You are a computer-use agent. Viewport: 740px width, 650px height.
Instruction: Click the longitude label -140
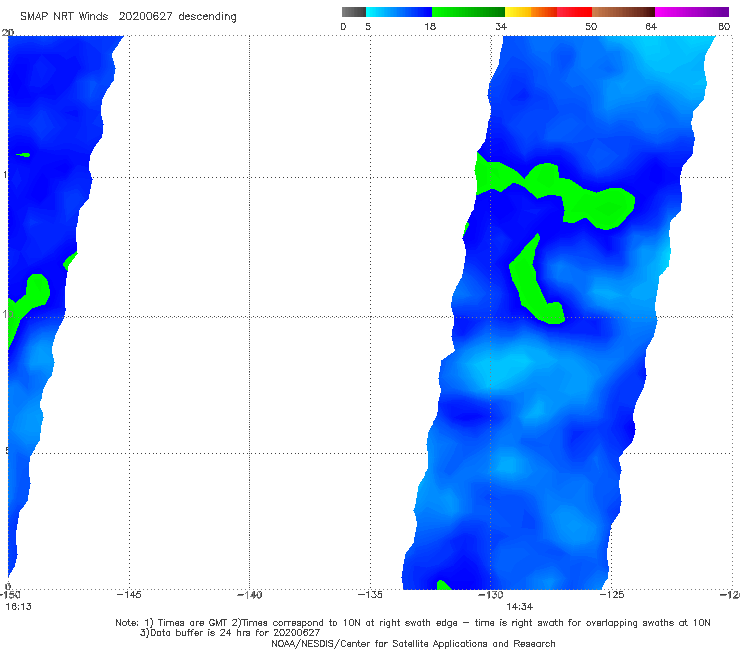(x=249, y=595)
